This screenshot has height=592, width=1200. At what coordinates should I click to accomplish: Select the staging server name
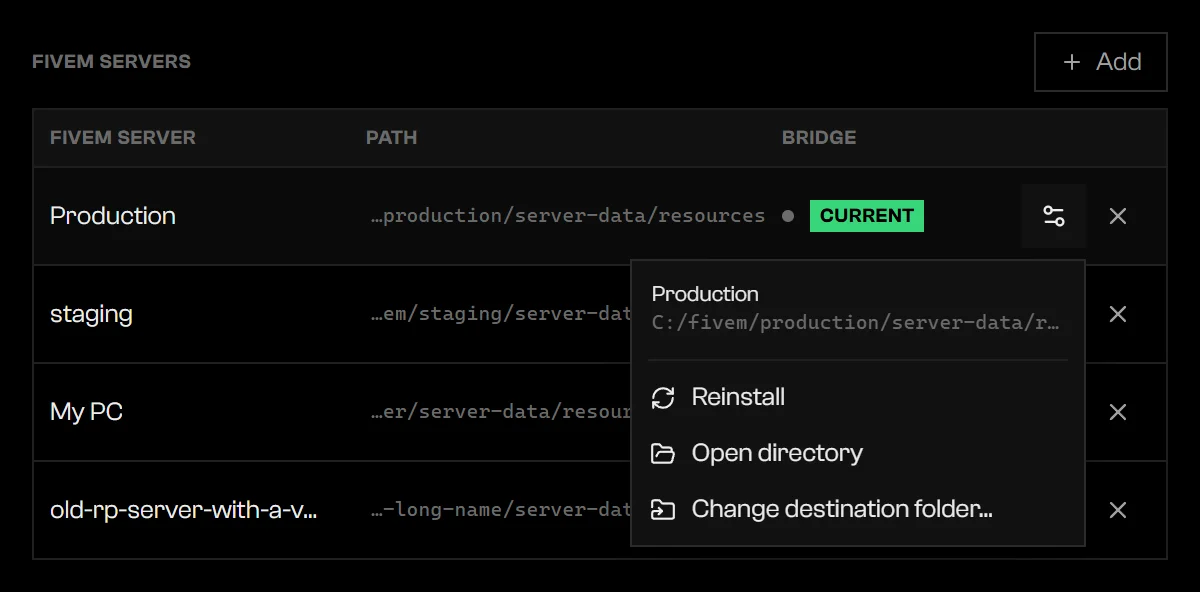point(91,314)
